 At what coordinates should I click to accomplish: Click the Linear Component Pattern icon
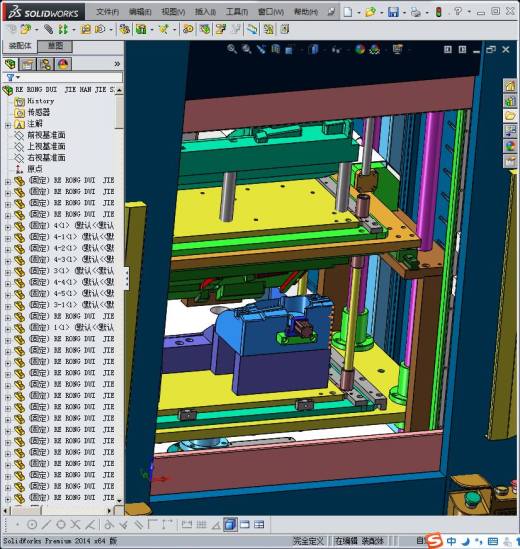click(x=63, y=29)
